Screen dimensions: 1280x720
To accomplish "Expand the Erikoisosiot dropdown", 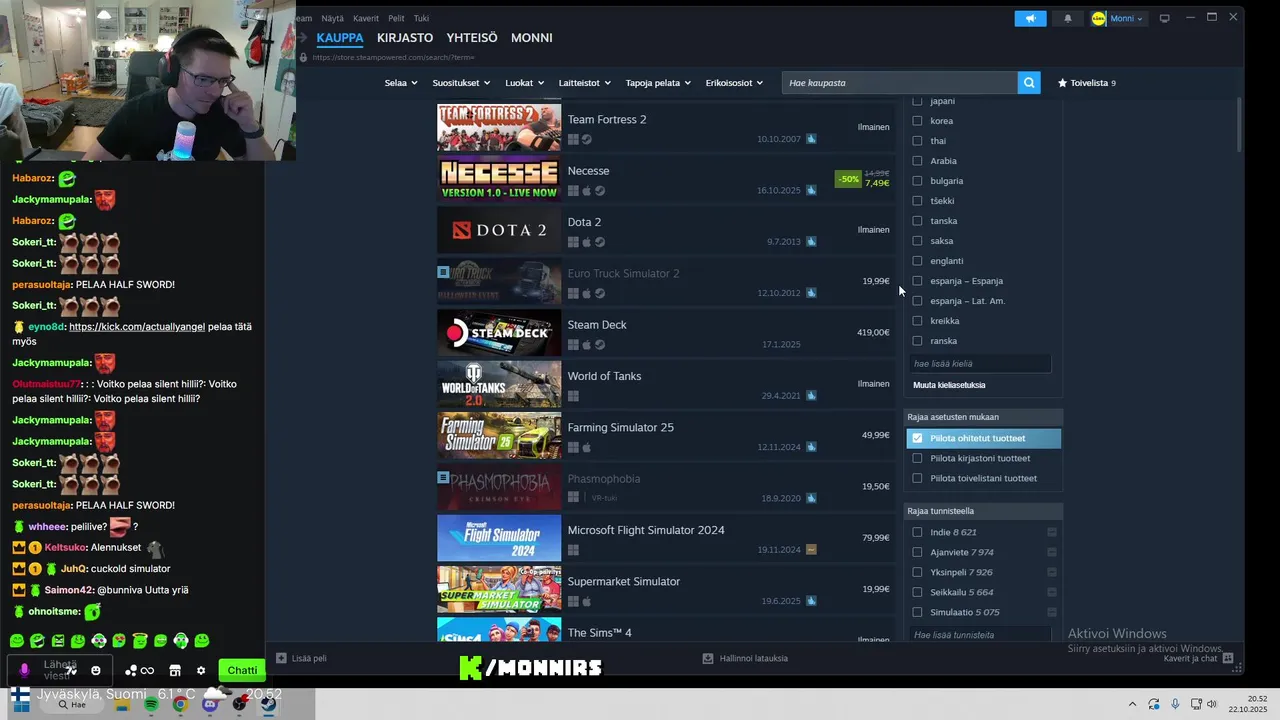I will (x=734, y=83).
